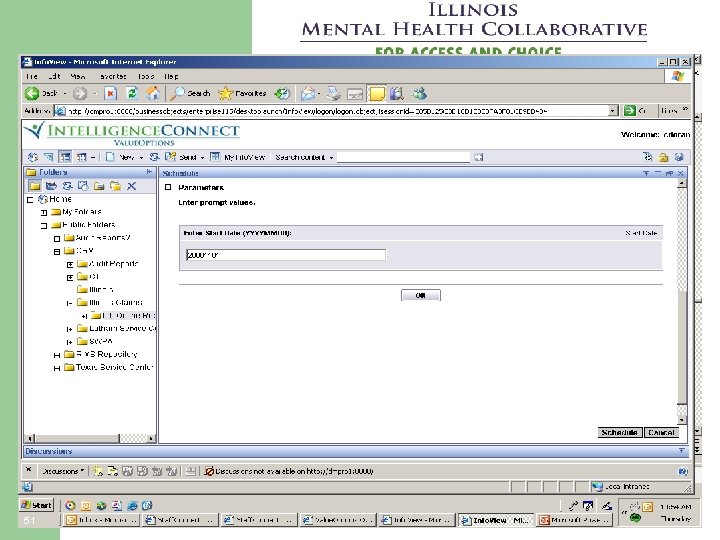The width and height of the screenshot is (720, 540).
Task: Open the File menu
Action: 31,76
